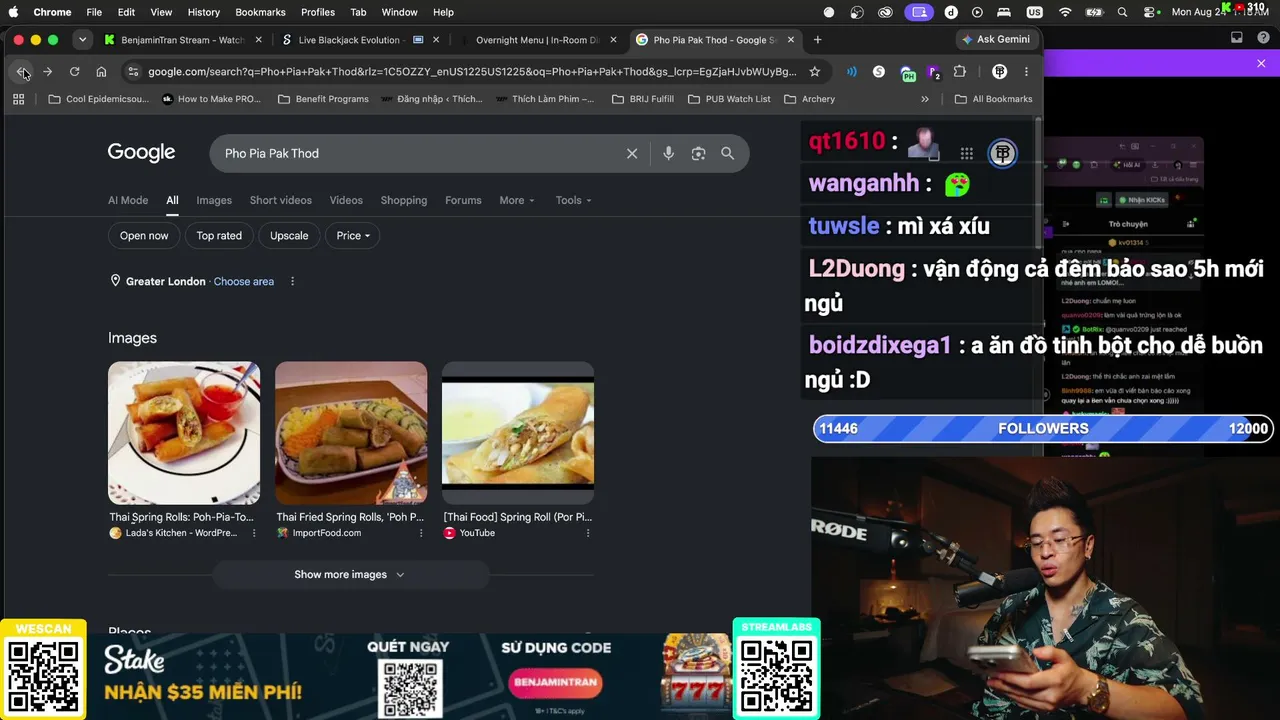The height and width of the screenshot is (720, 1280).
Task: Click in the Pho Pia Pak Thod search box
Action: 420,153
